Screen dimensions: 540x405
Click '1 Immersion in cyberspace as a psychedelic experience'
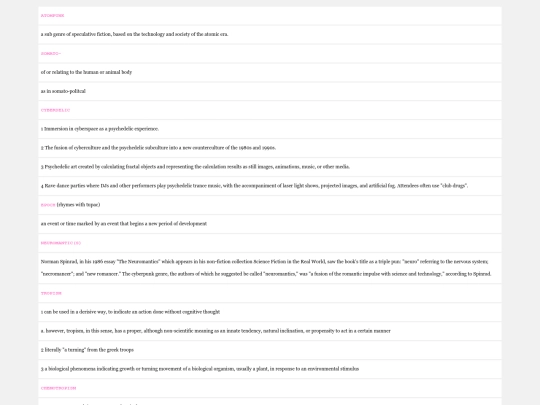point(100,129)
